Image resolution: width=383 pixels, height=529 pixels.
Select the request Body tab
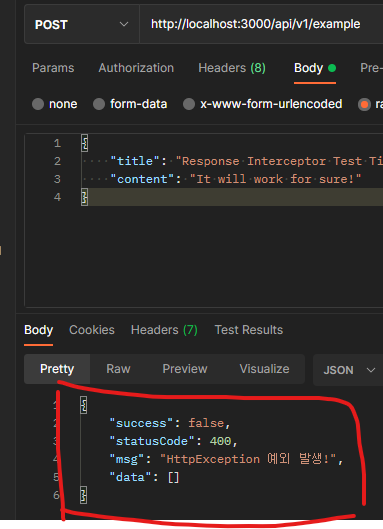point(315,68)
